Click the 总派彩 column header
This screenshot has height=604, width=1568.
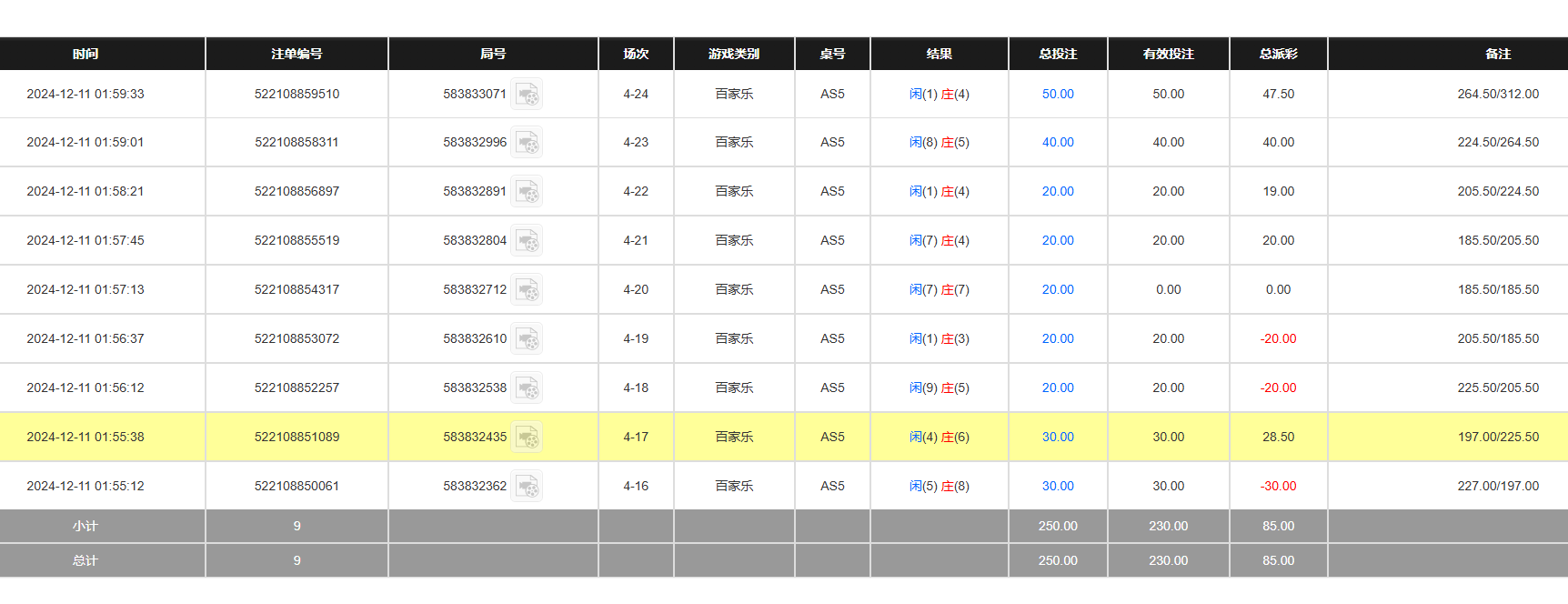(x=1278, y=55)
